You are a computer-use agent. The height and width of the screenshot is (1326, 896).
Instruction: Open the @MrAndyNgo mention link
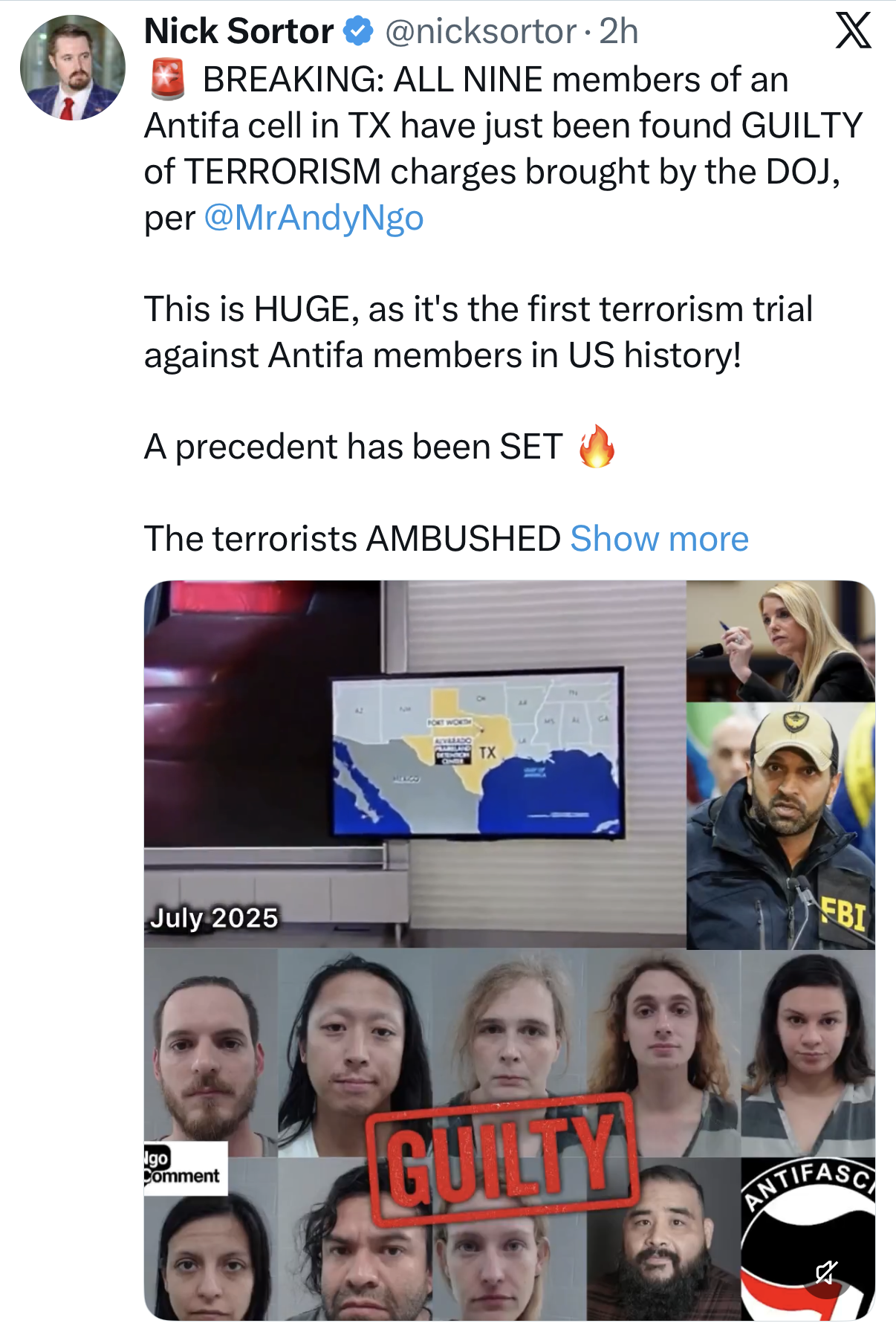point(314,218)
